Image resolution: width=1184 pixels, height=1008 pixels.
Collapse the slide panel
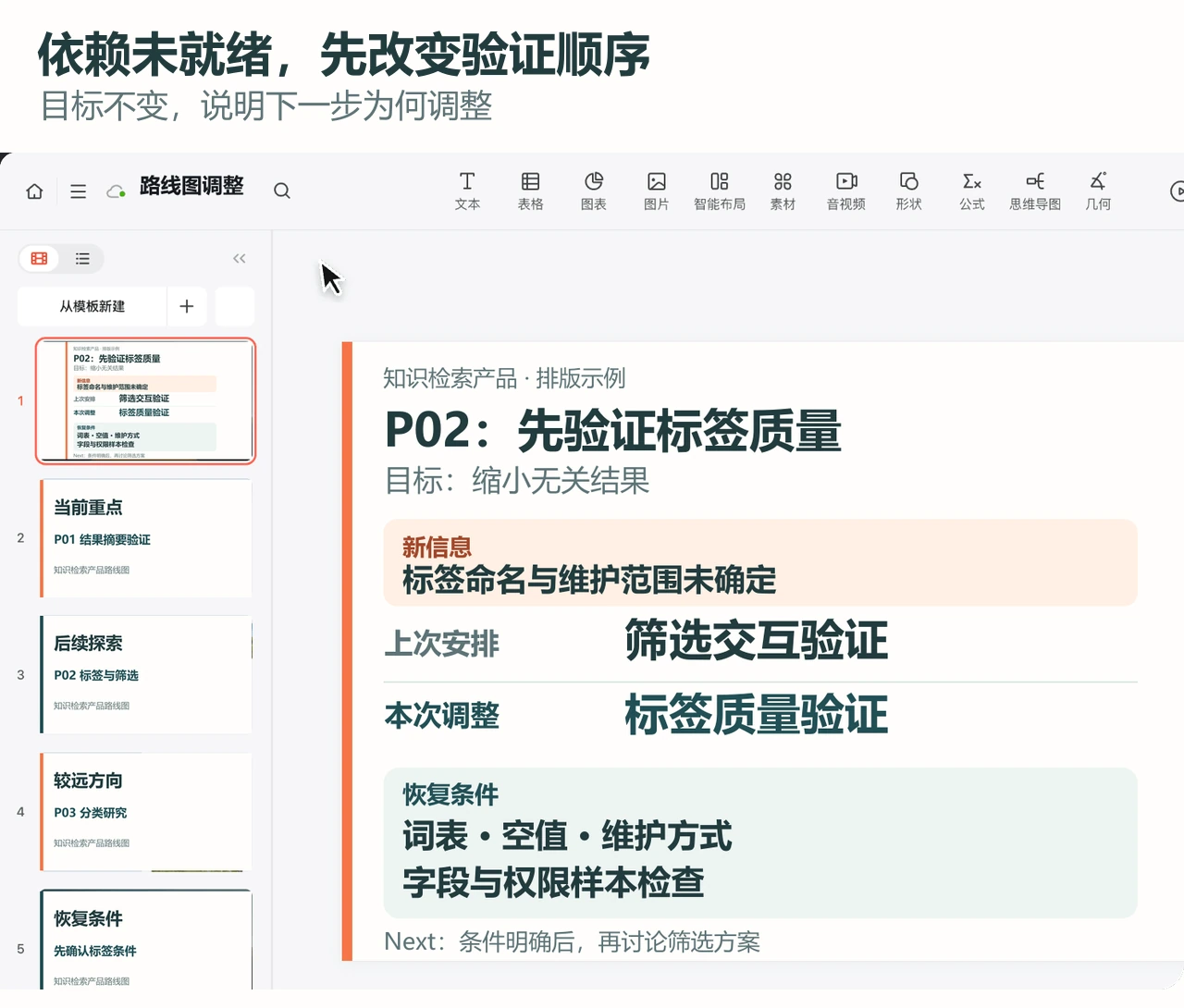(240, 259)
